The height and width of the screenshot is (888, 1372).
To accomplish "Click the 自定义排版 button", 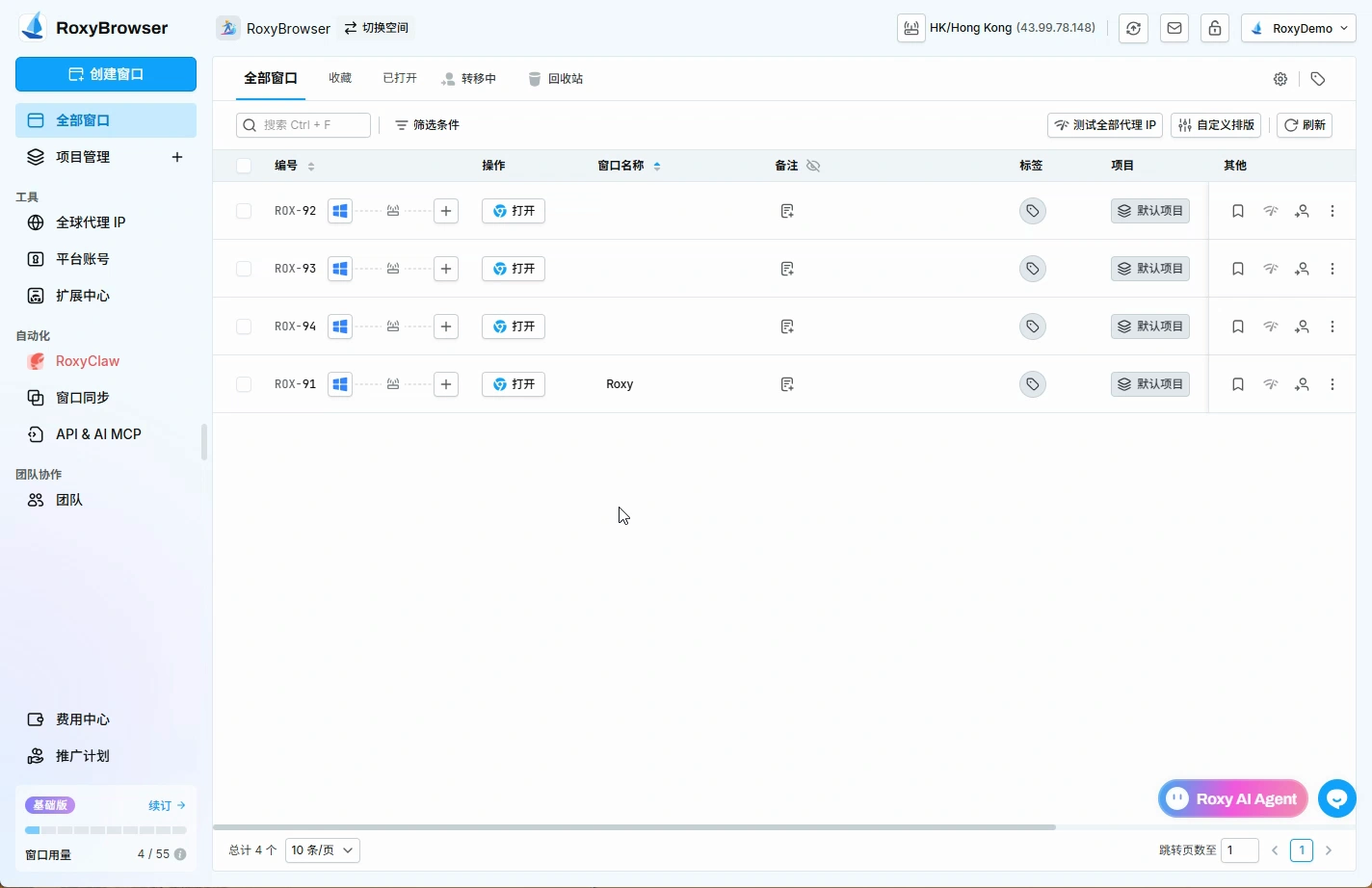I will tap(1216, 125).
